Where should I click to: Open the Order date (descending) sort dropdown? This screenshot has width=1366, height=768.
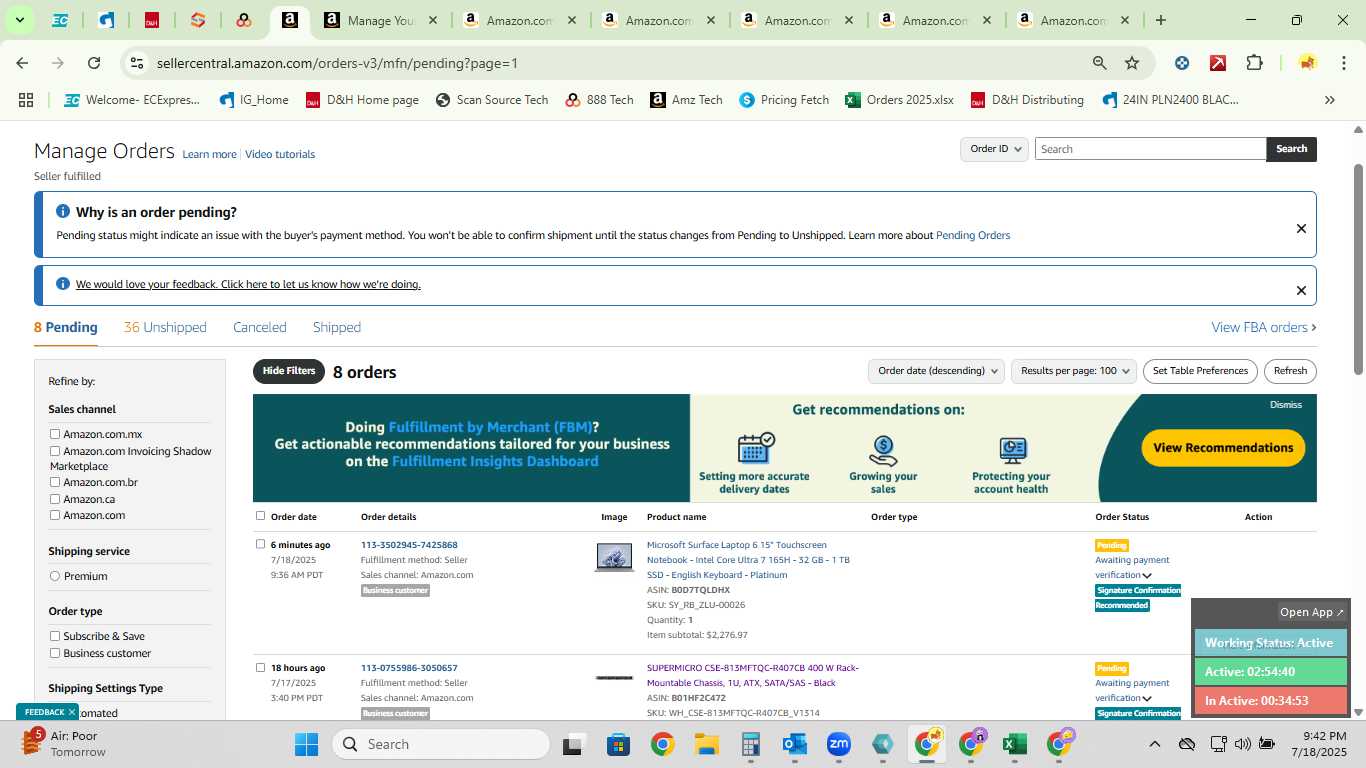click(936, 371)
